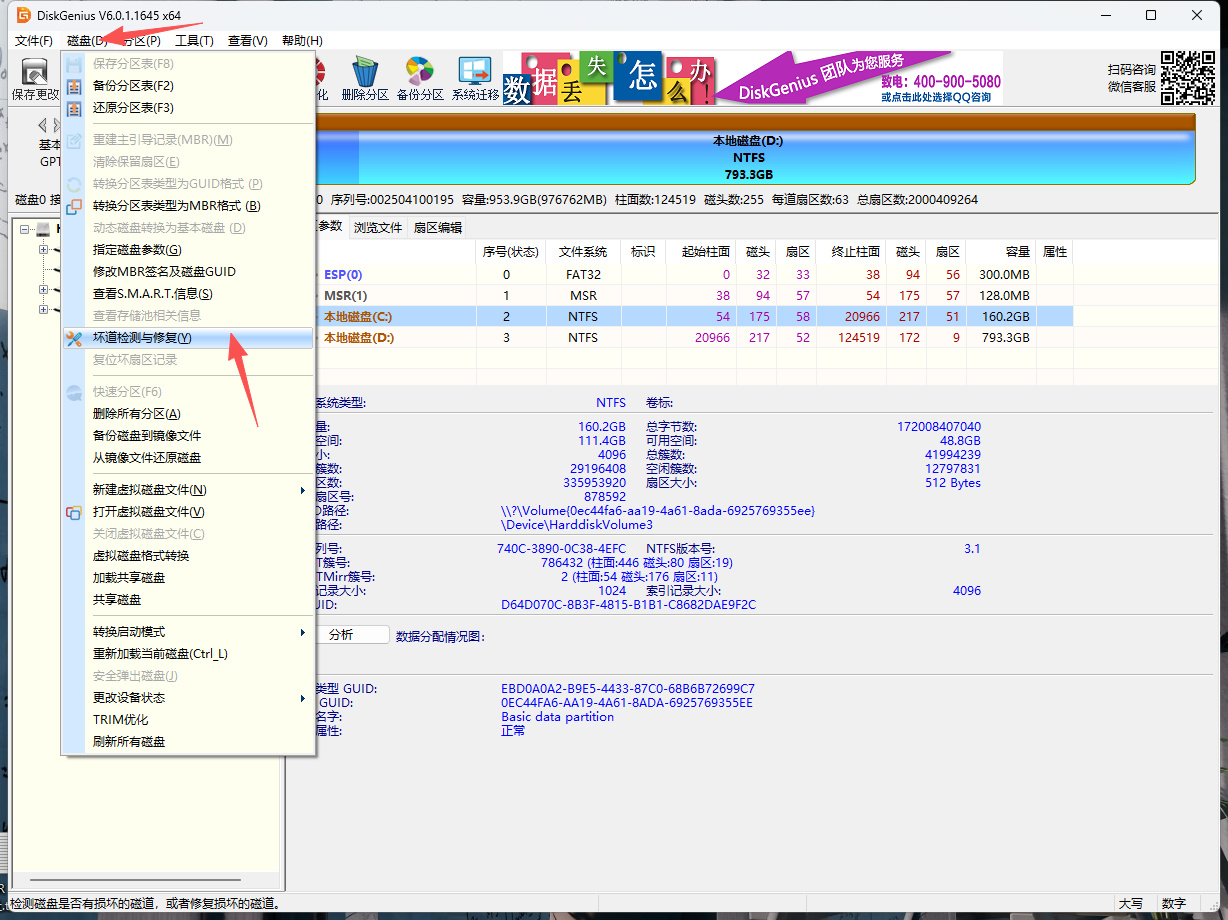Click the 数字 status bar indicator
The width and height of the screenshot is (1228, 920).
click(x=1174, y=904)
